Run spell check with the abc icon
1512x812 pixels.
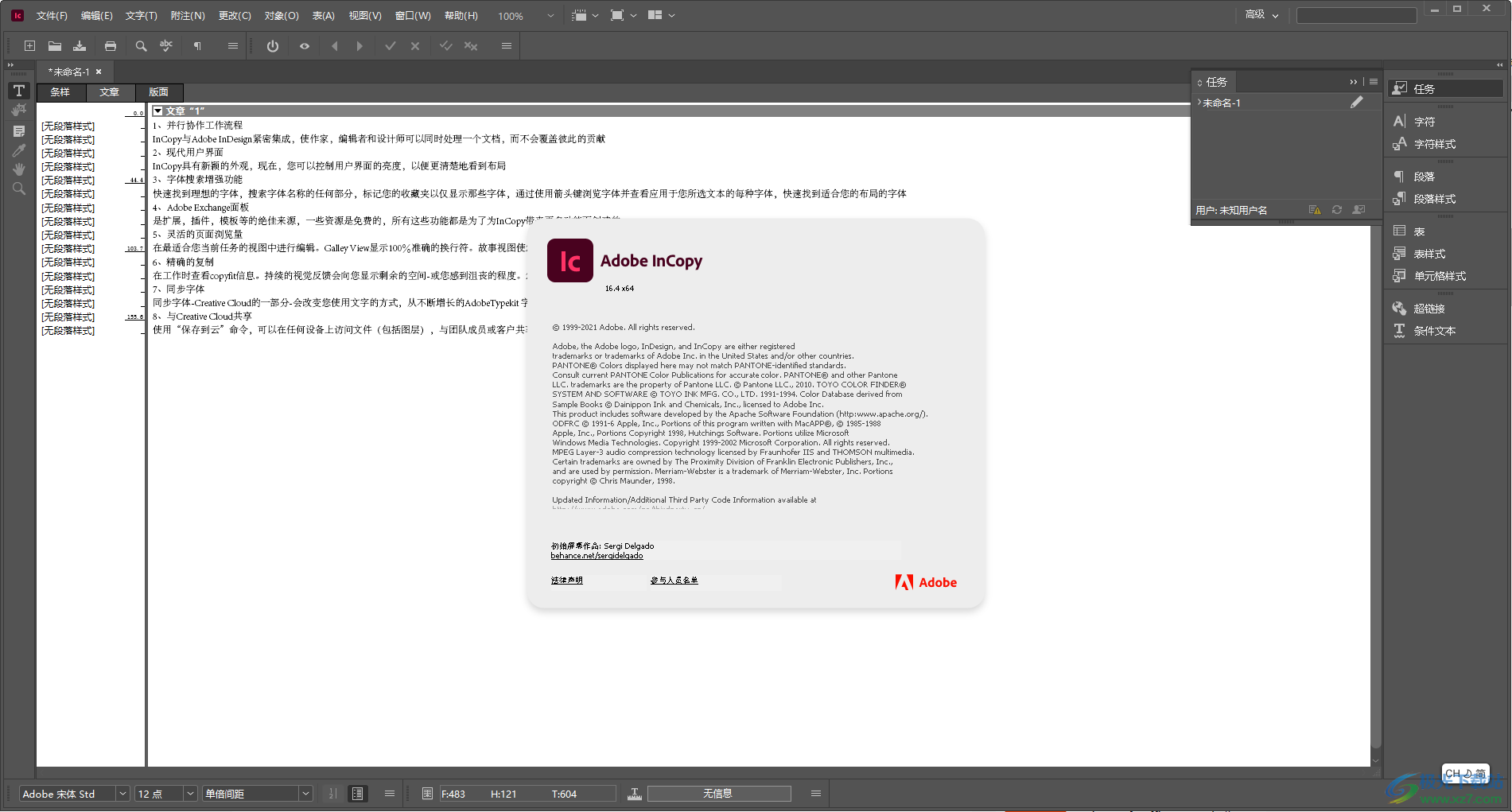166,45
